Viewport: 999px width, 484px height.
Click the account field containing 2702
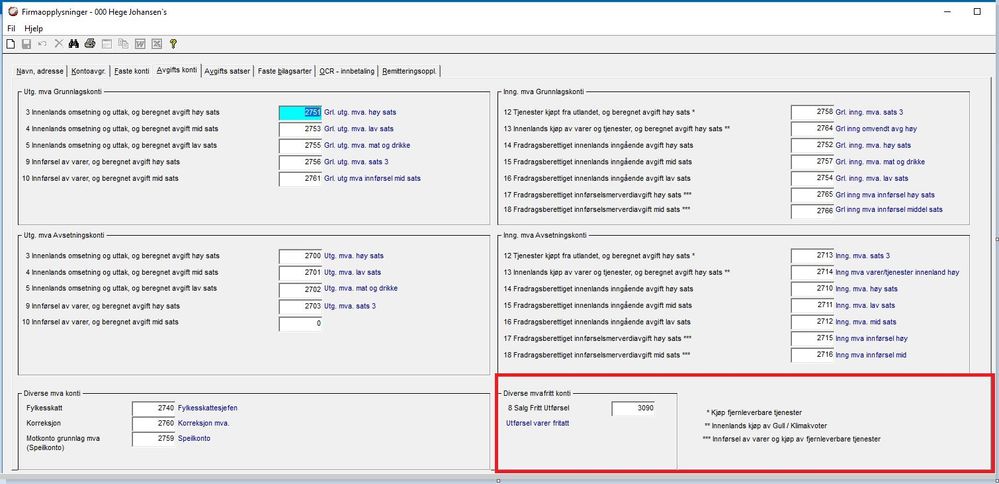point(300,290)
